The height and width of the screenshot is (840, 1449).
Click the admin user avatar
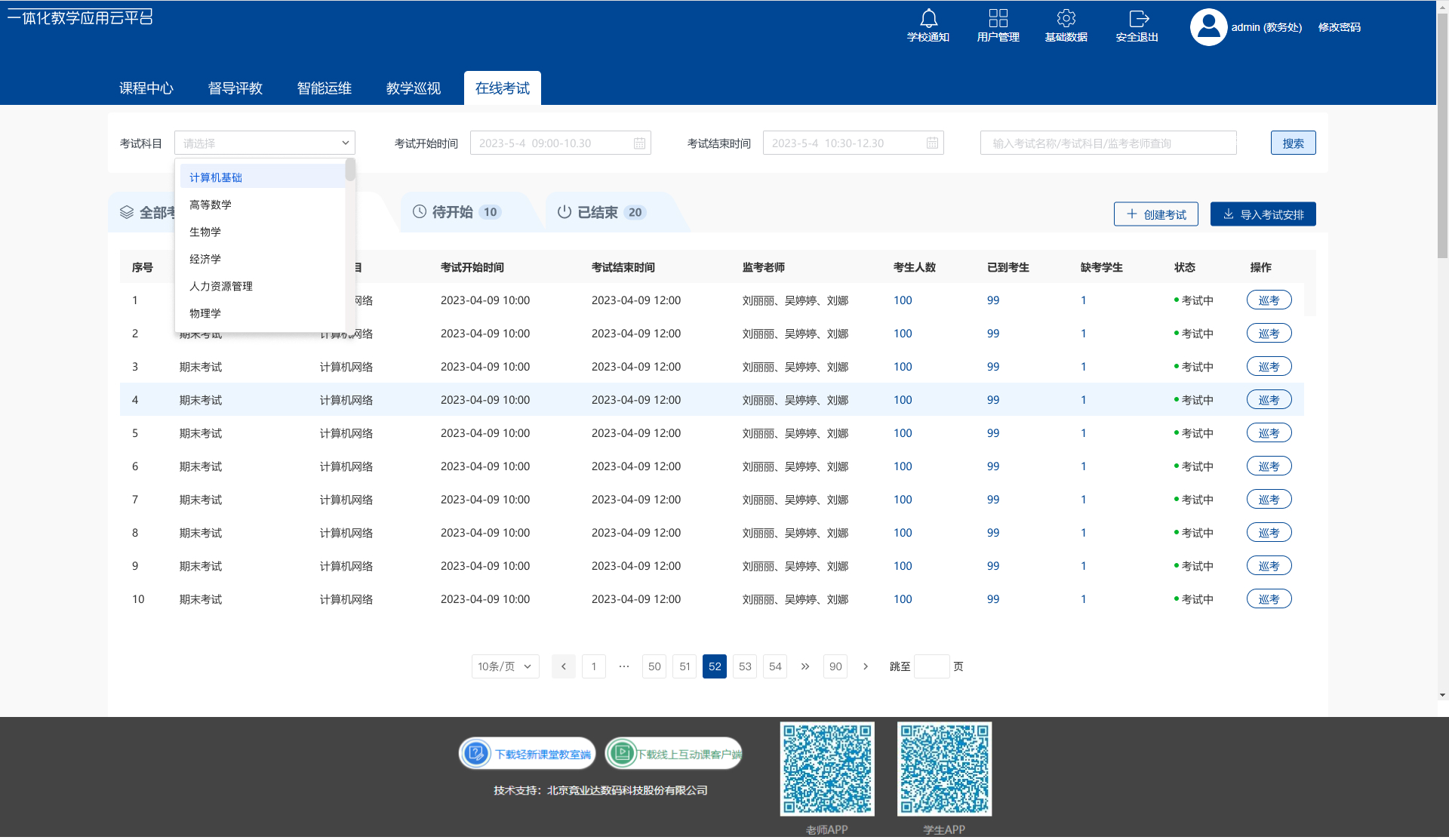coord(1208,27)
